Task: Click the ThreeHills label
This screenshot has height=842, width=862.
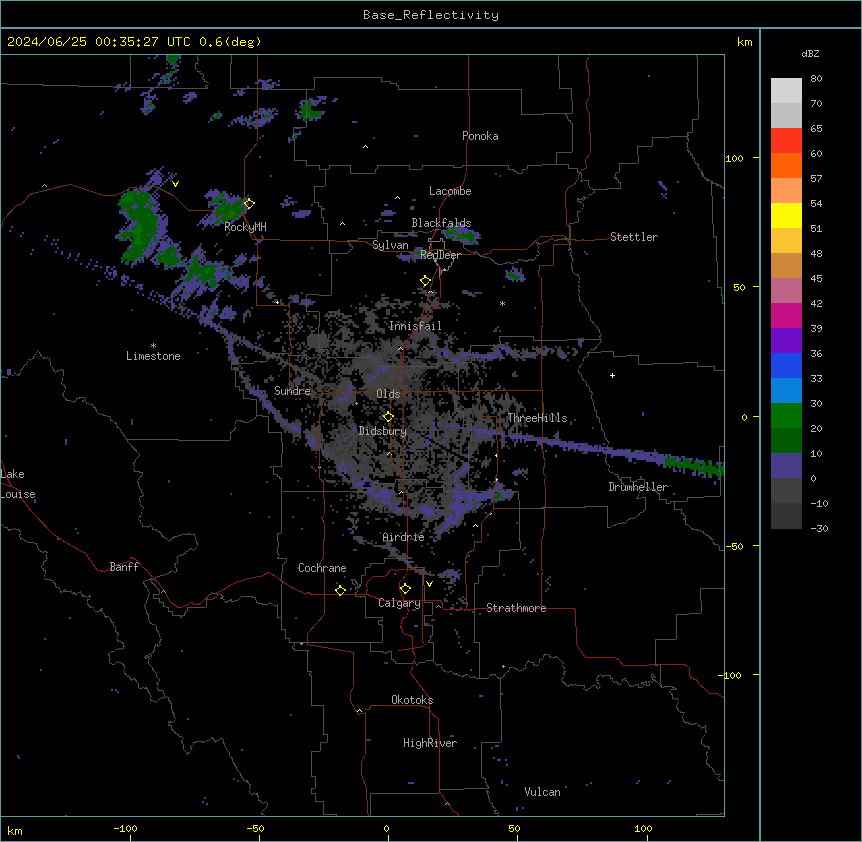Action: click(x=537, y=418)
